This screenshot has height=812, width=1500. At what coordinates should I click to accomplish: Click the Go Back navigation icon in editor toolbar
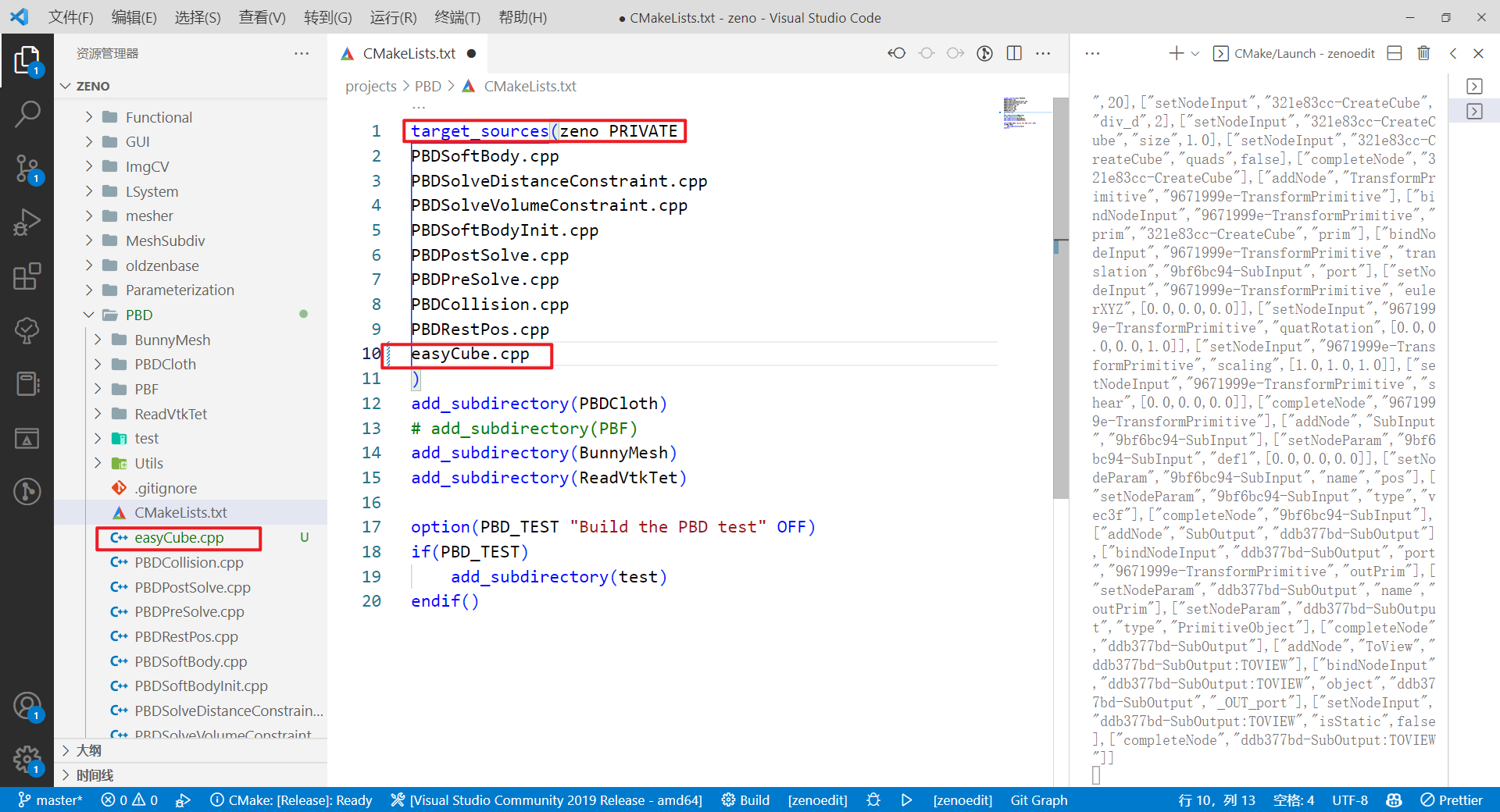897,53
